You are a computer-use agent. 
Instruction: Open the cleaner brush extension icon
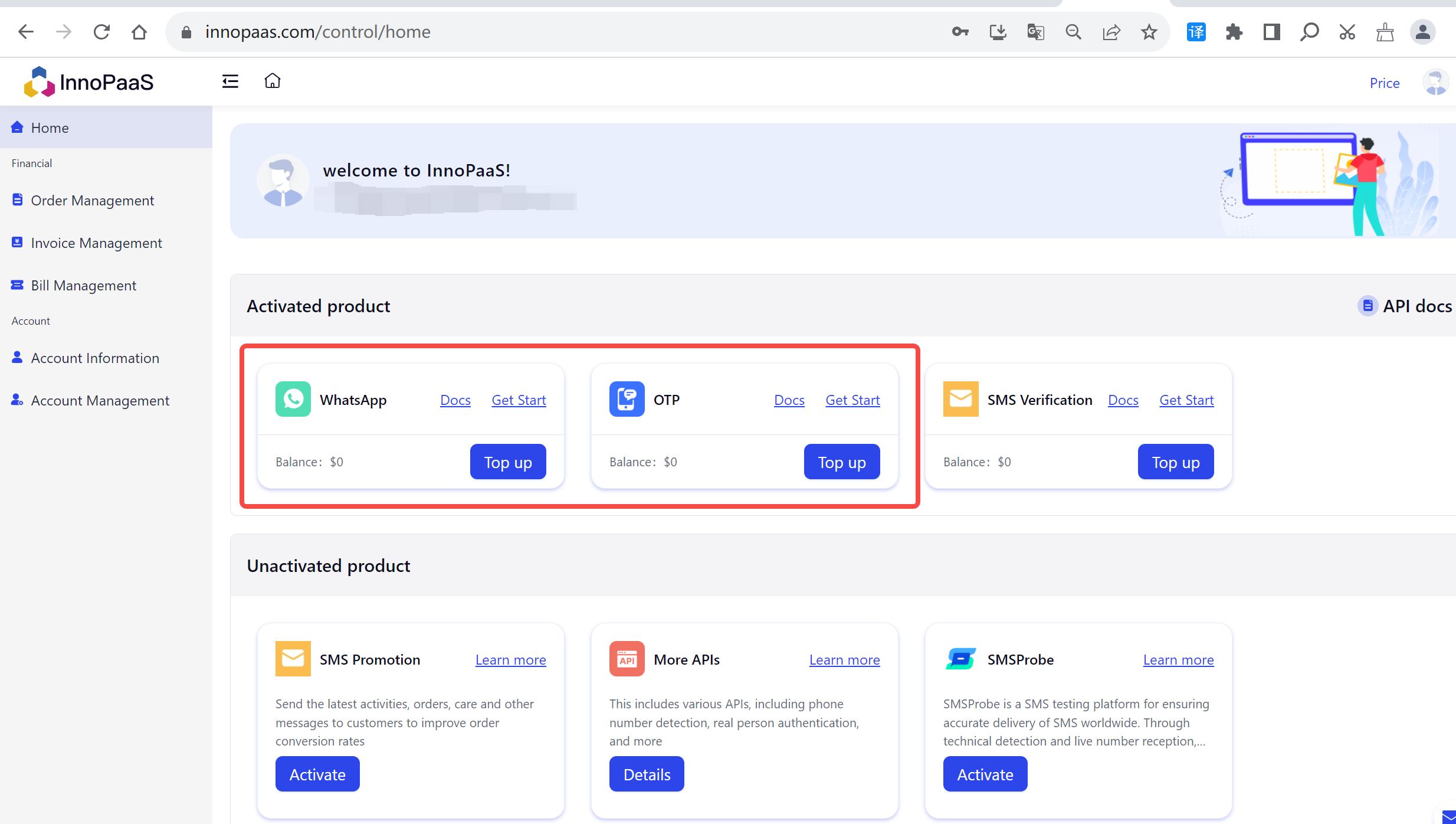pos(1385,32)
